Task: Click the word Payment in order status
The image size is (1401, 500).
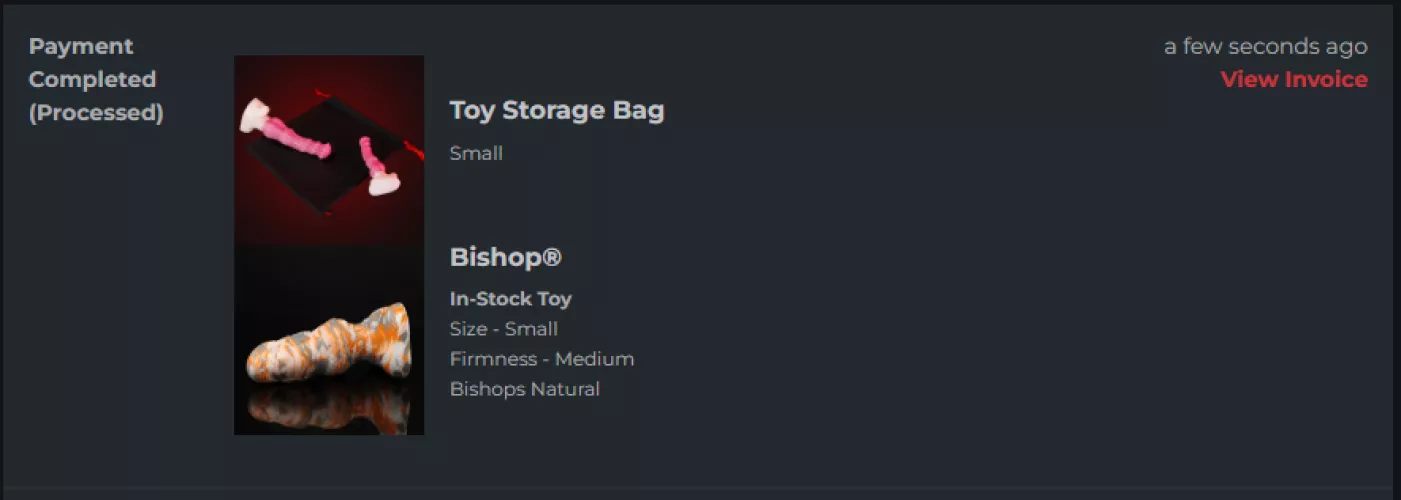Action: 81,47
